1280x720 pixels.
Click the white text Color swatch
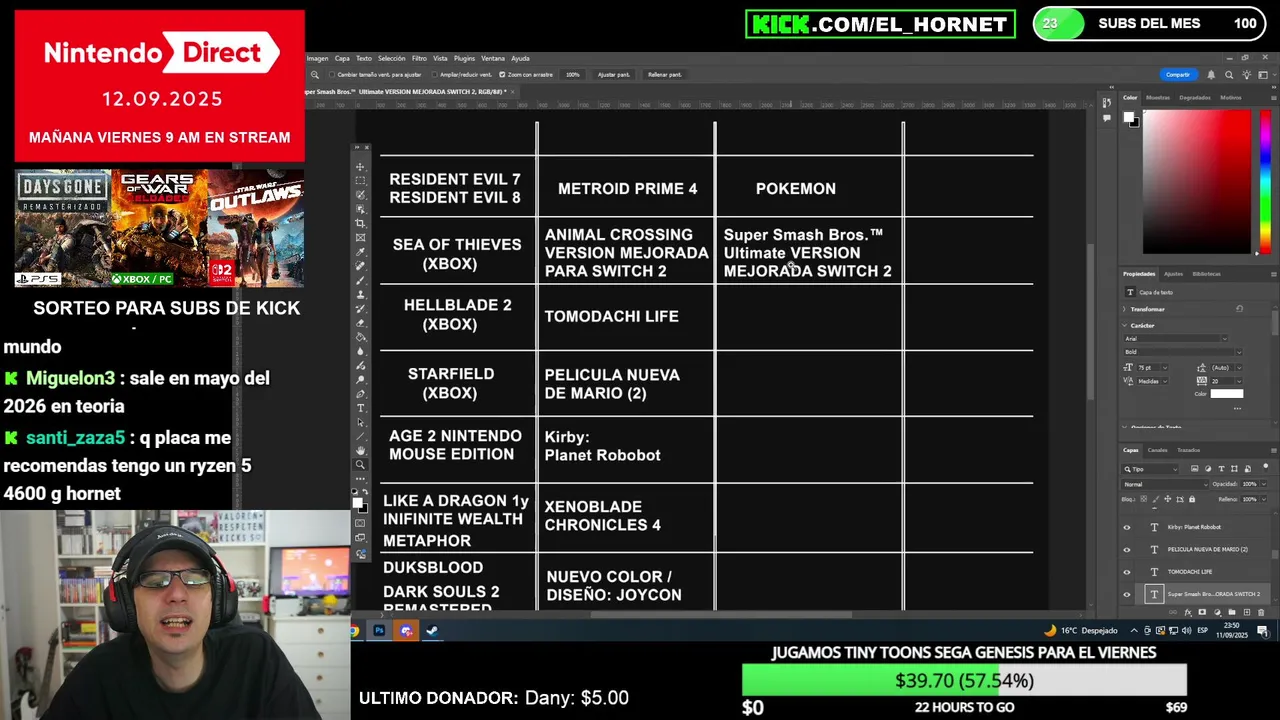point(1227,393)
